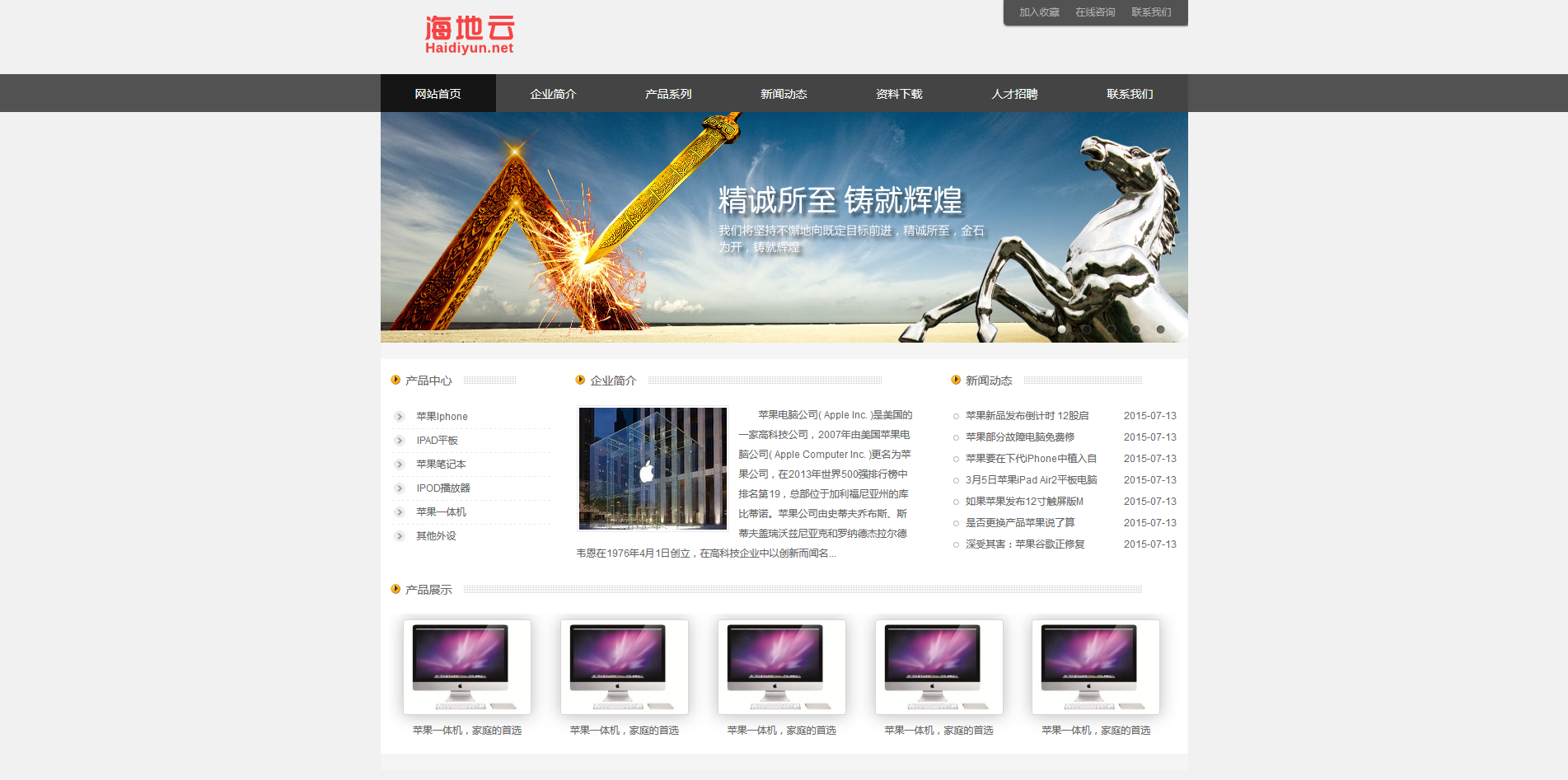Open the 网站首页 nav tab
The height and width of the screenshot is (780, 1568).
[x=438, y=93]
